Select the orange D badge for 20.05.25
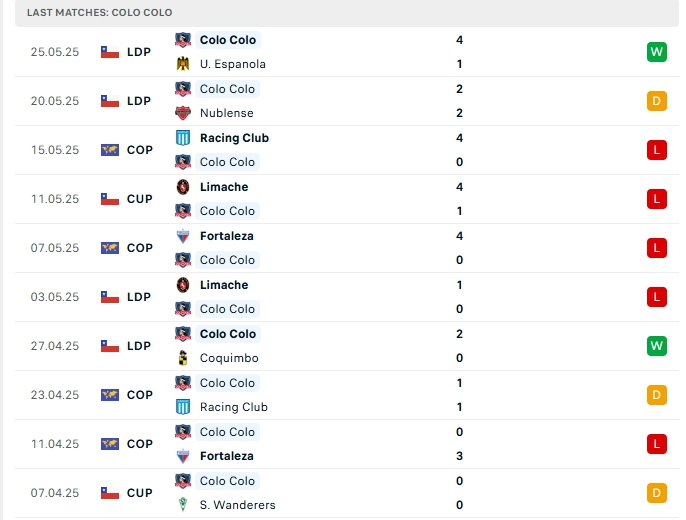The image size is (686, 520). pyautogui.click(x=656, y=101)
